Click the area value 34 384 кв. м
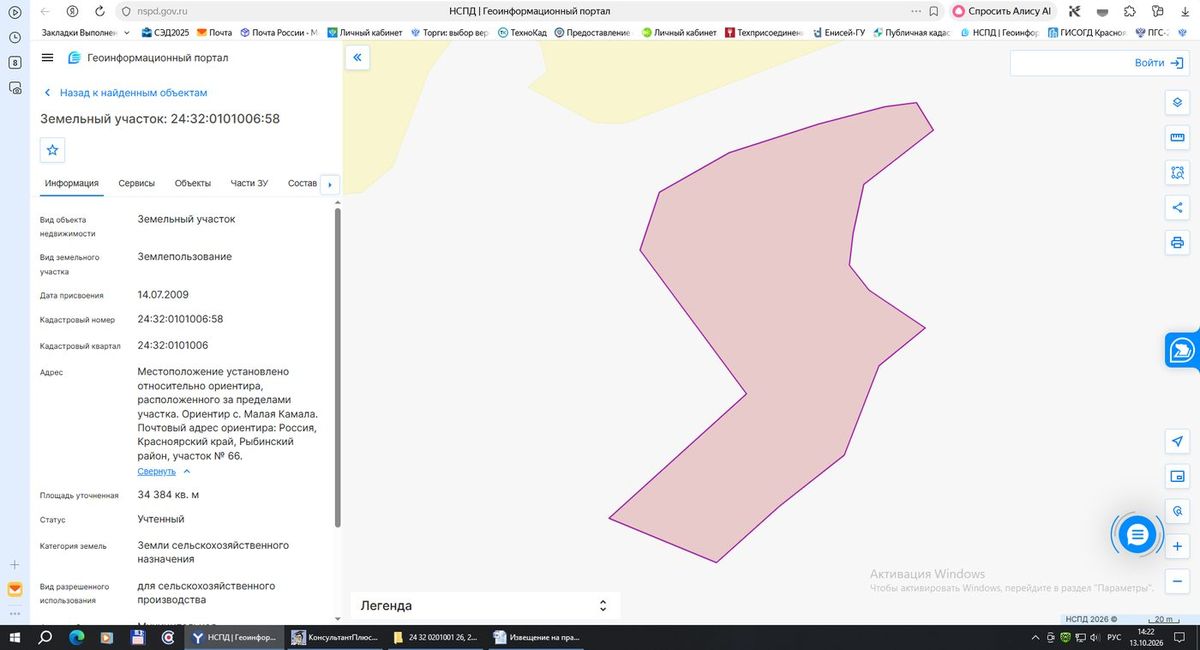 (x=168, y=495)
